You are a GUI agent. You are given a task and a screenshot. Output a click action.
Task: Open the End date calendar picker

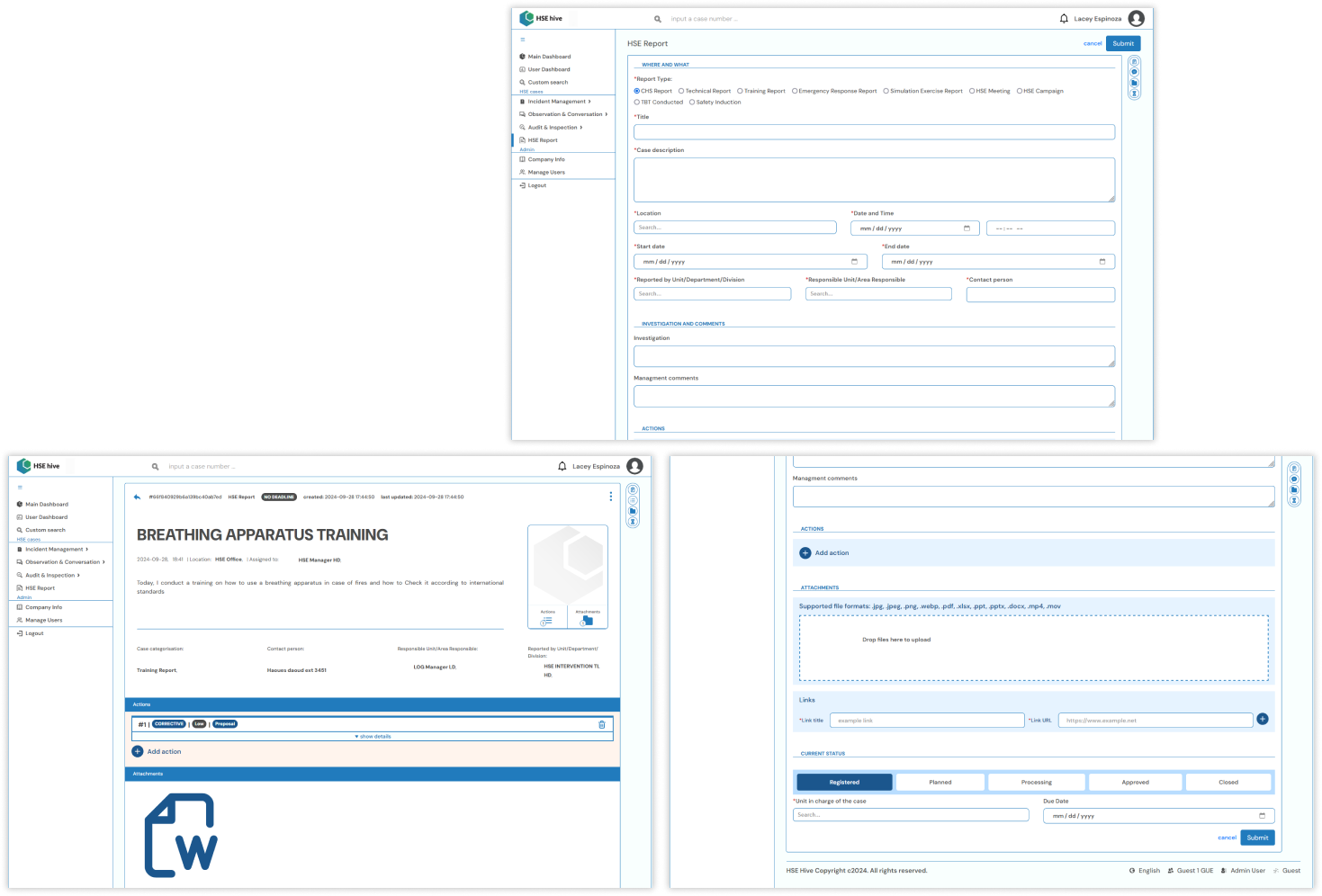click(x=1102, y=262)
